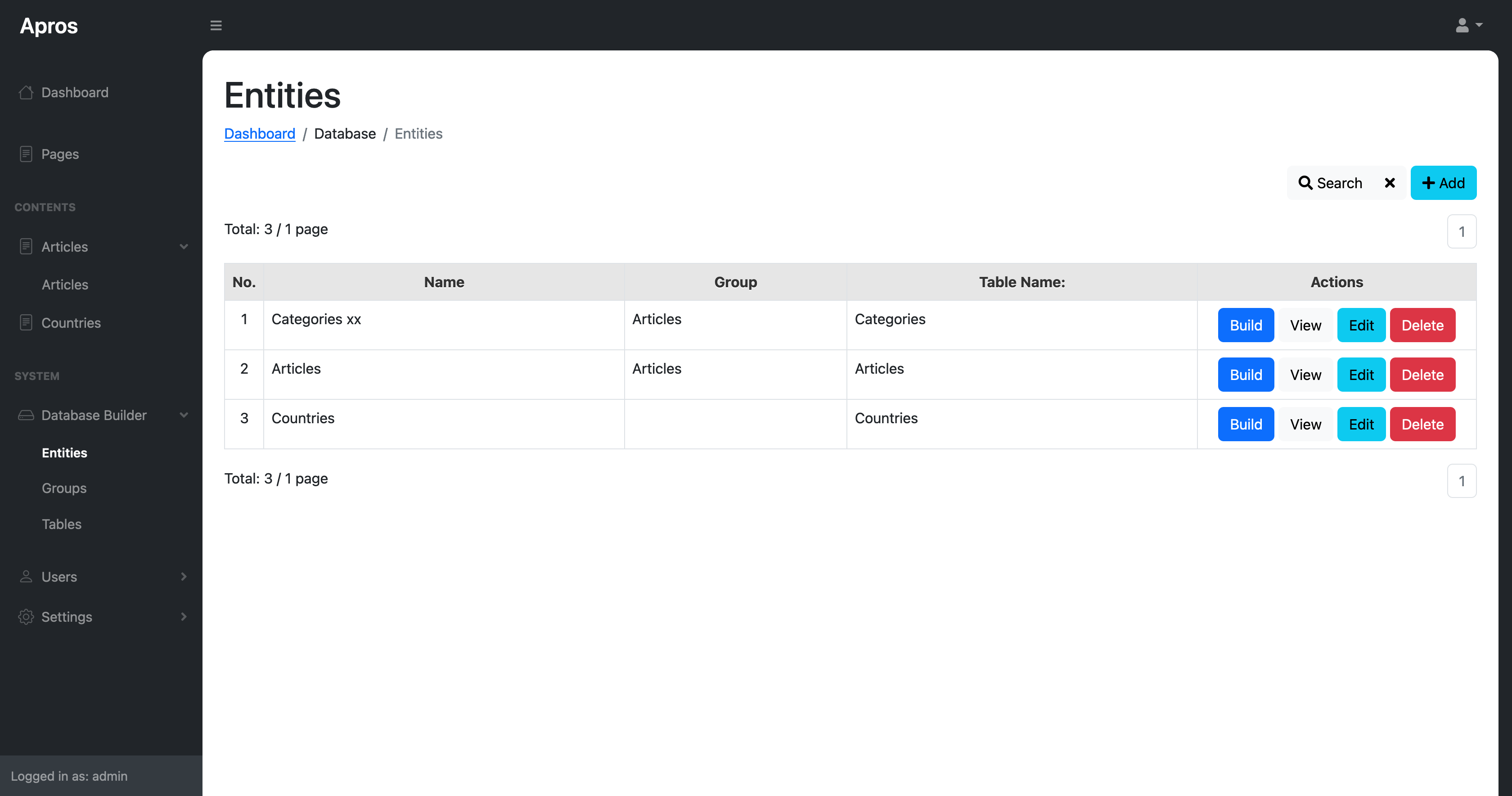The height and width of the screenshot is (796, 1512).
Task: Expand the Settings submenu arrow
Action: [184, 617]
